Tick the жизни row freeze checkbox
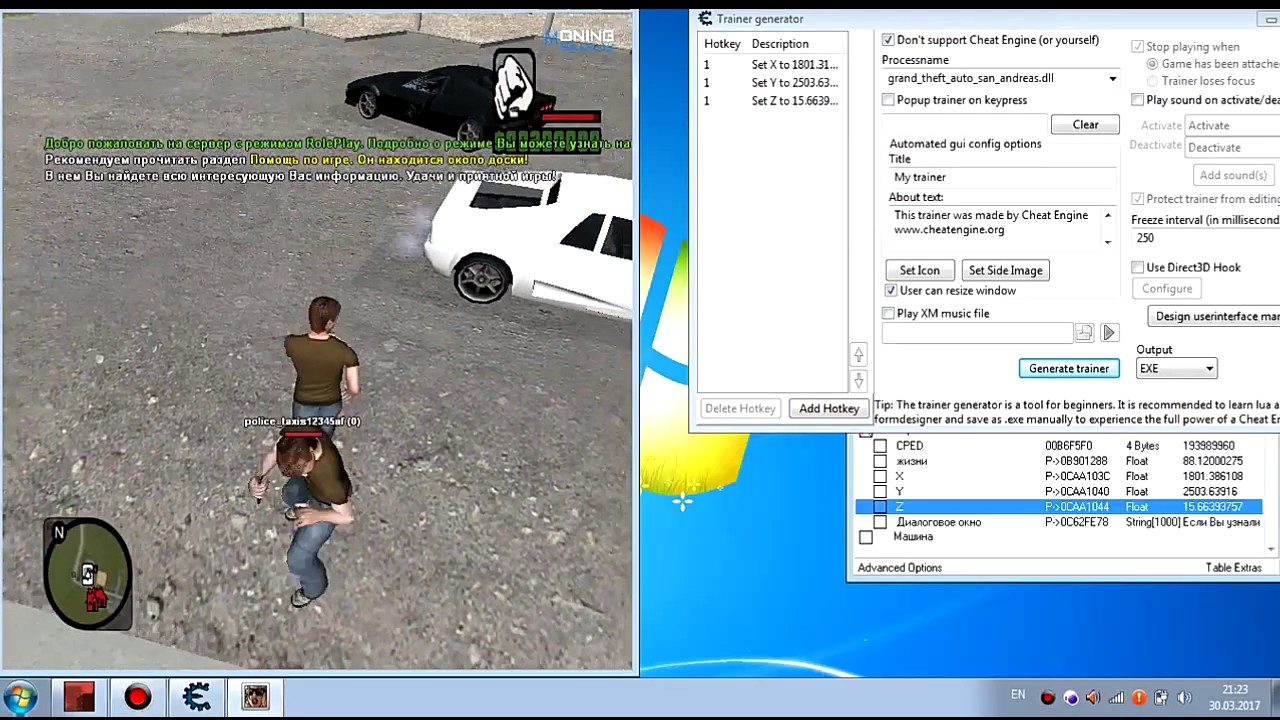Viewport: 1280px width, 720px height. [x=880, y=461]
